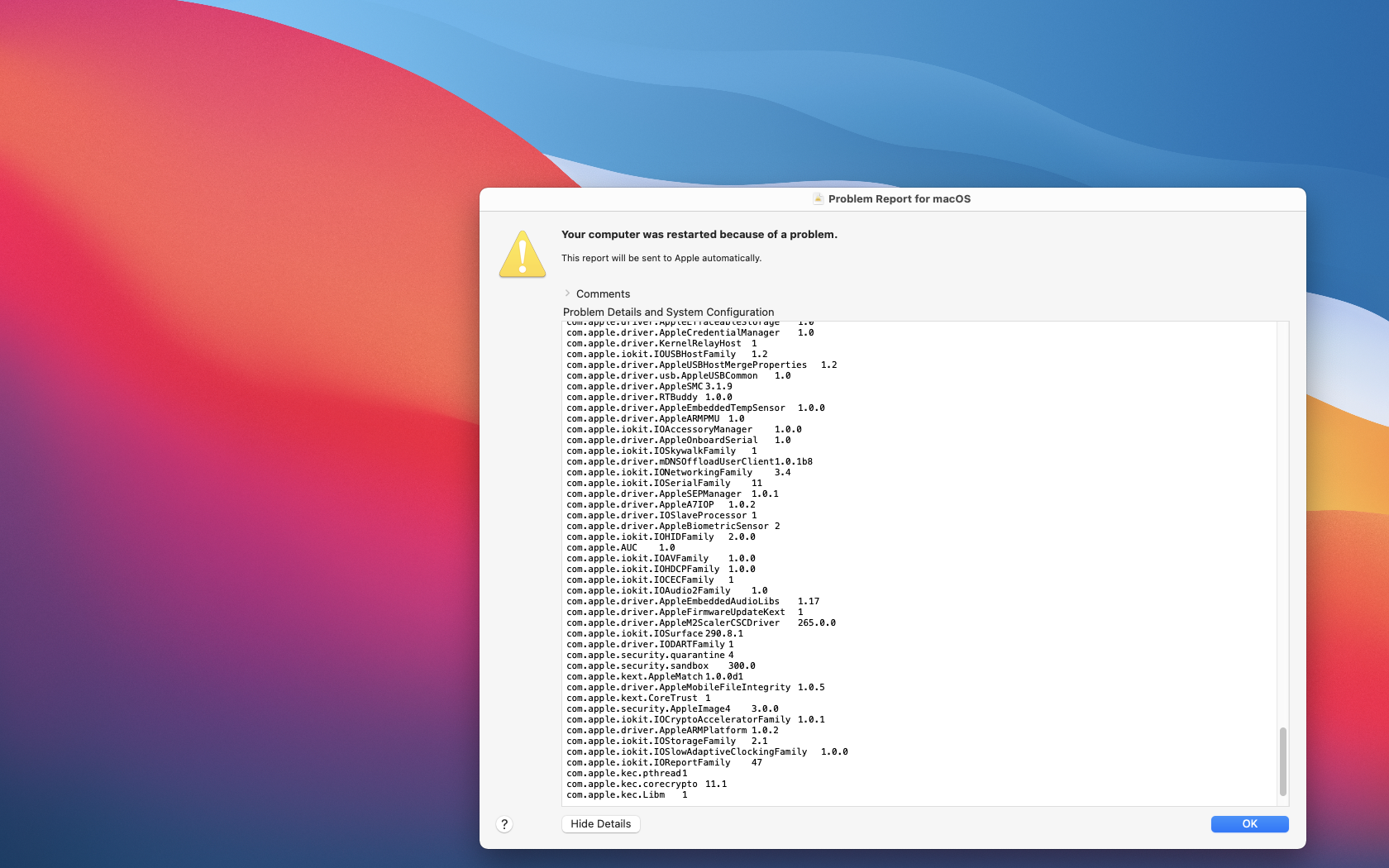Expand the Comments disclosure chevron
Screen dimensions: 1389x868
567,293
